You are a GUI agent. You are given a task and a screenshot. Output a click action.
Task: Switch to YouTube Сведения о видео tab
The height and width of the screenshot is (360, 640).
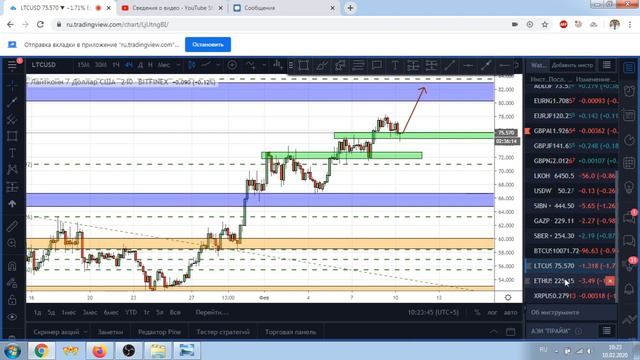point(173,8)
